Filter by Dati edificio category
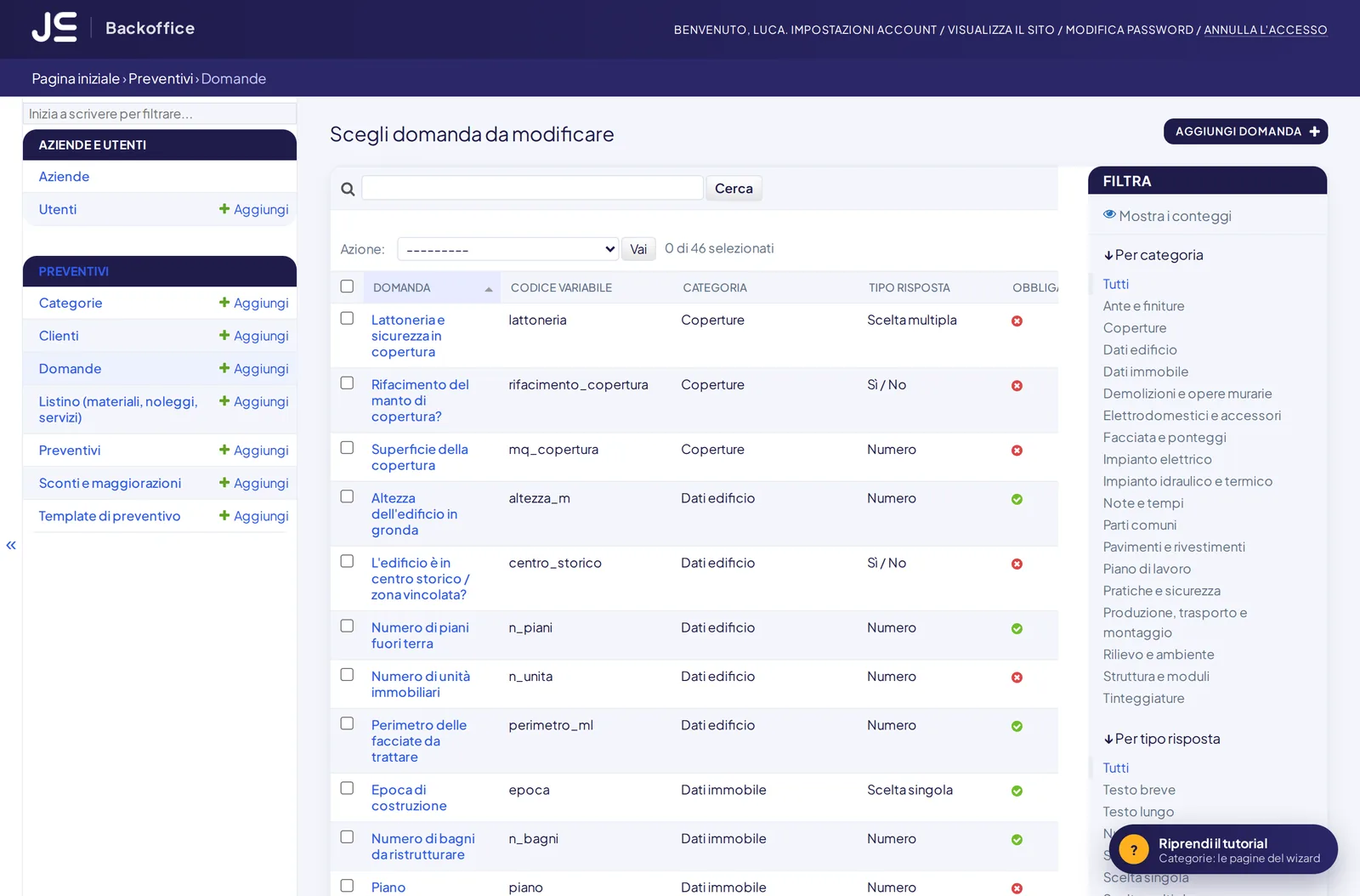The width and height of the screenshot is (1360, 896). (1140, 349)
